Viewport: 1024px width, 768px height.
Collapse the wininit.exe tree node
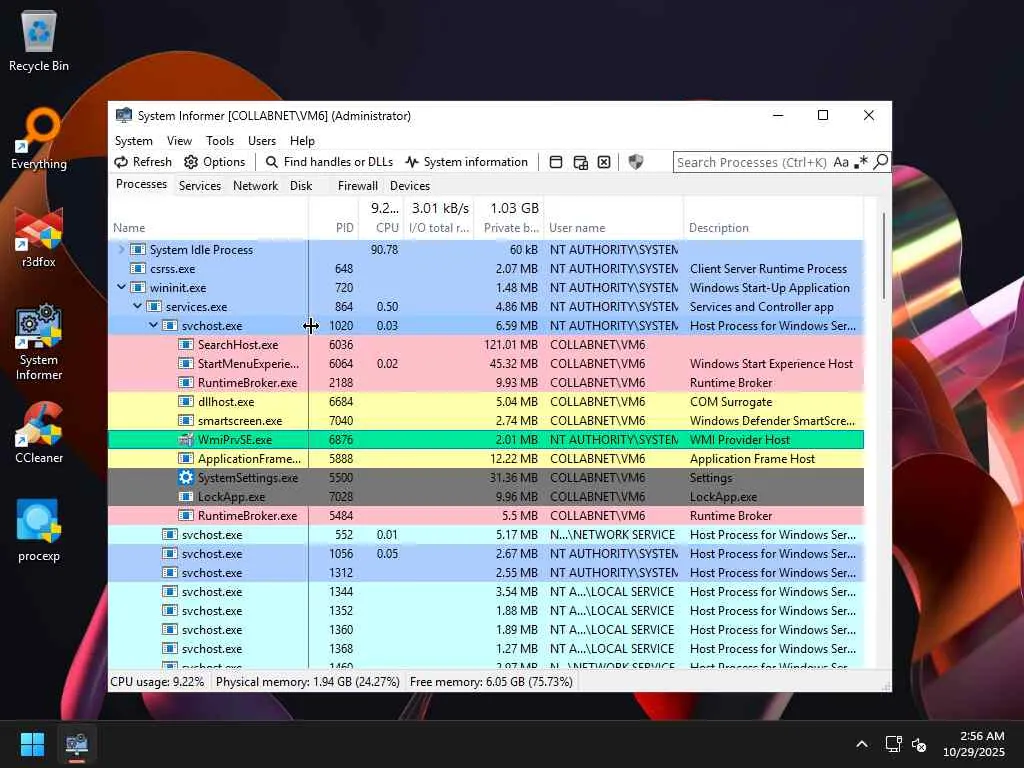coord(121,287)
